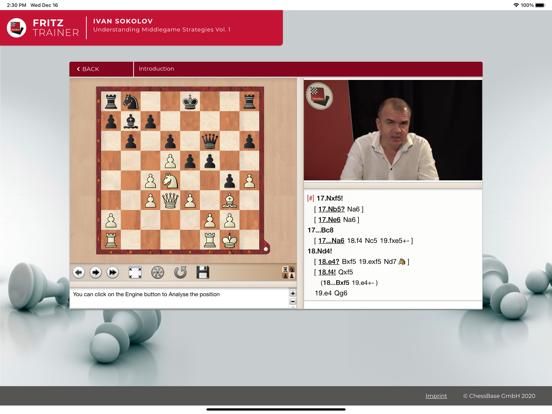
Task: Click the white rook on f1
Action: (210, 240)
